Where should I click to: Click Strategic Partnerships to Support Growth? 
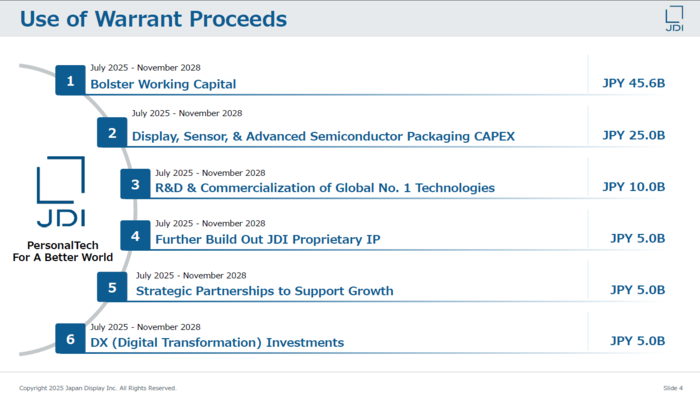[265, 291]
